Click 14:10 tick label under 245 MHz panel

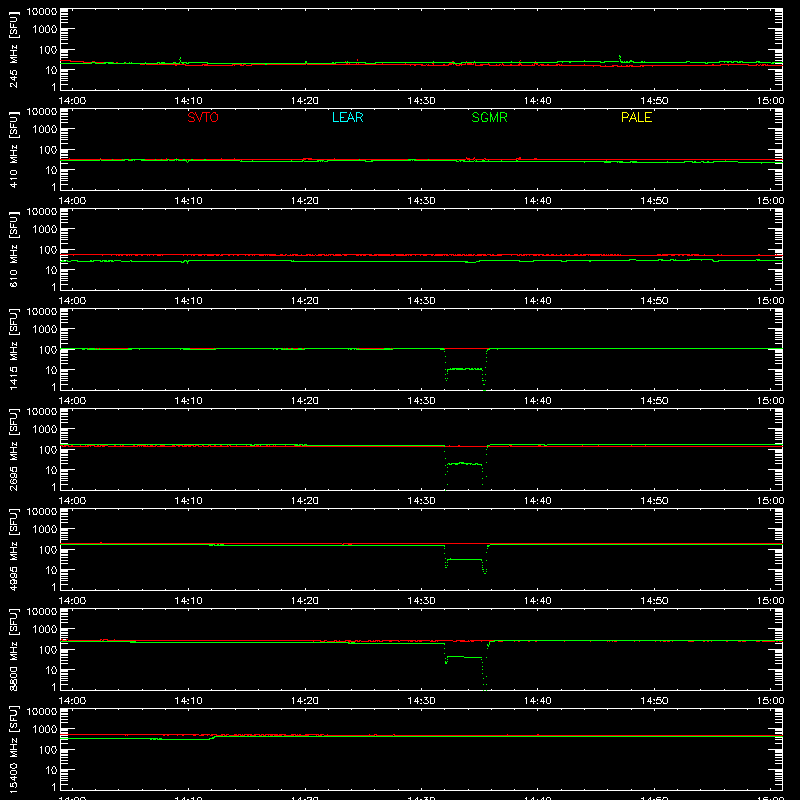188,101
